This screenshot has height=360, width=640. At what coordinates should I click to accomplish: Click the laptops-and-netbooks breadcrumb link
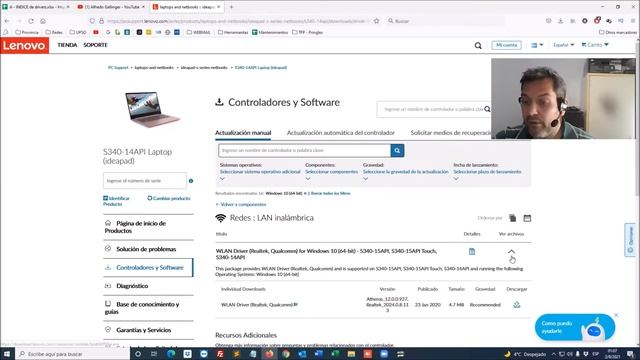pos(154,68)
